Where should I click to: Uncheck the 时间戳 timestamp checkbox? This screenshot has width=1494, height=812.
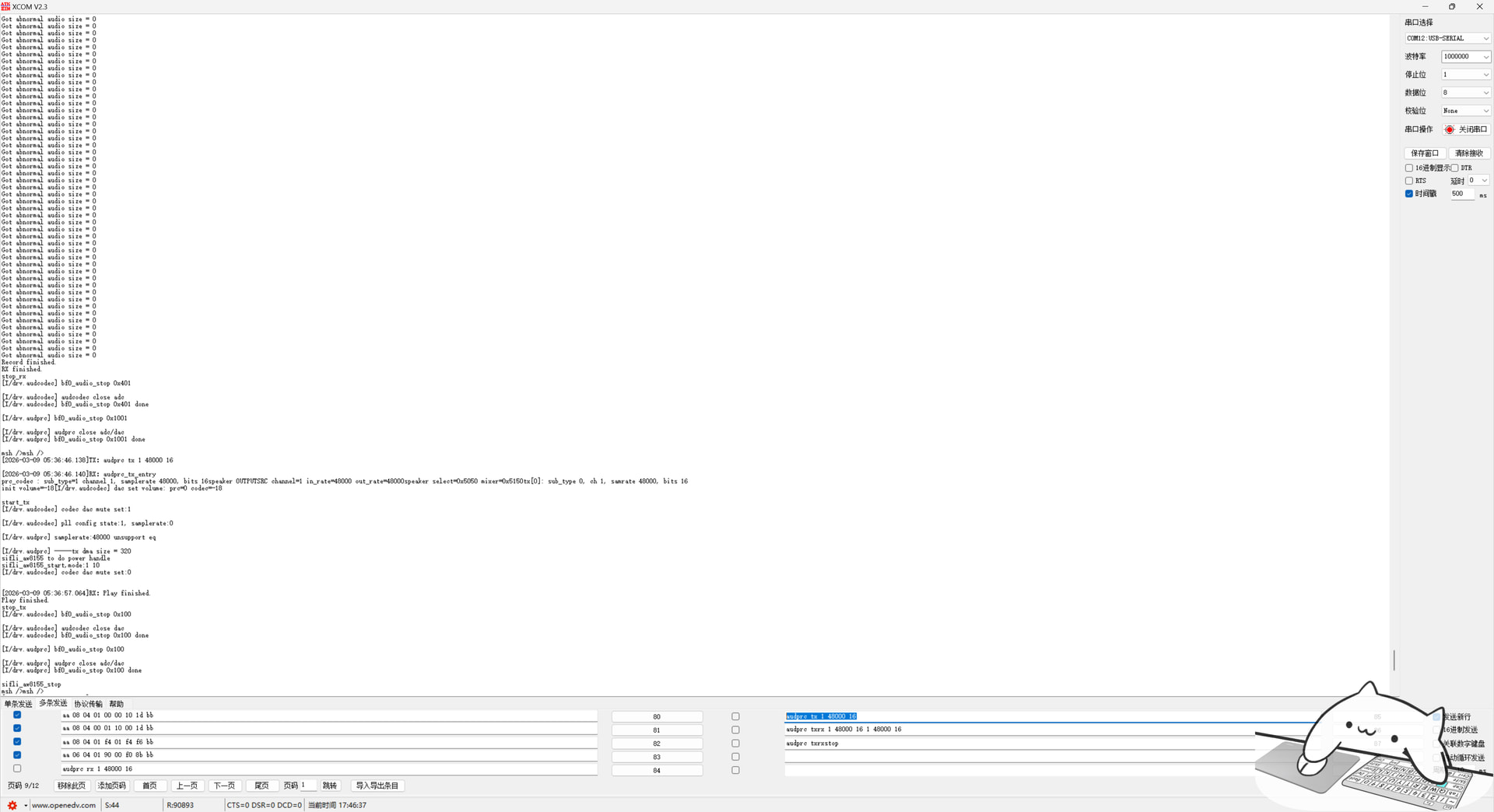(x=1409, y=194)
